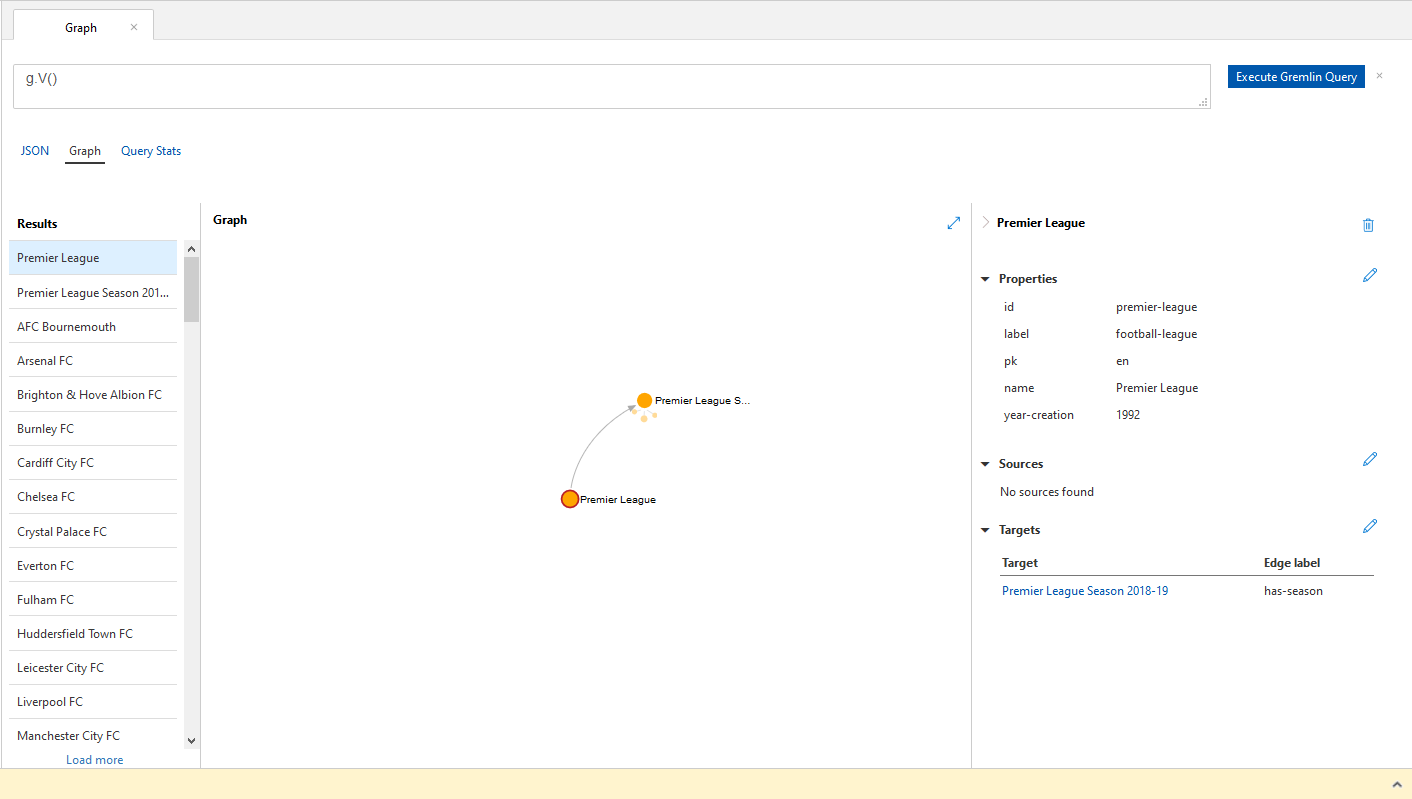Screen dimensions: 1412x799
Task: Expand the graph view to full size
Action: click(953, 223)
